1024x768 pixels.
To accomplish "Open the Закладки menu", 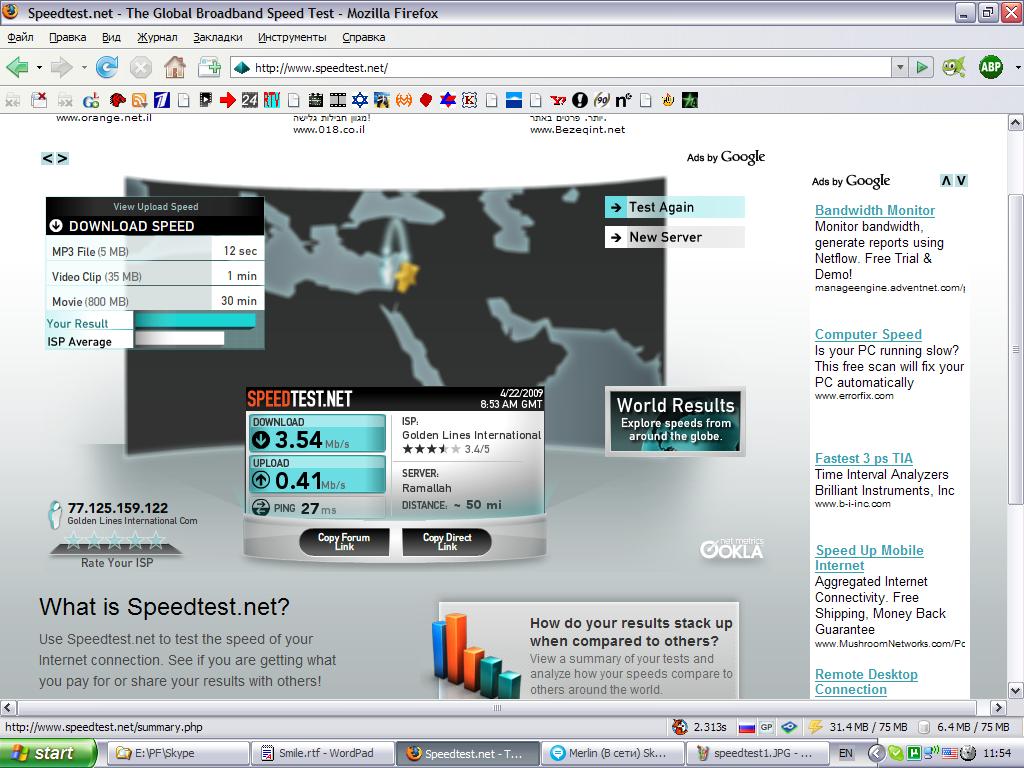I will [218, 37].
